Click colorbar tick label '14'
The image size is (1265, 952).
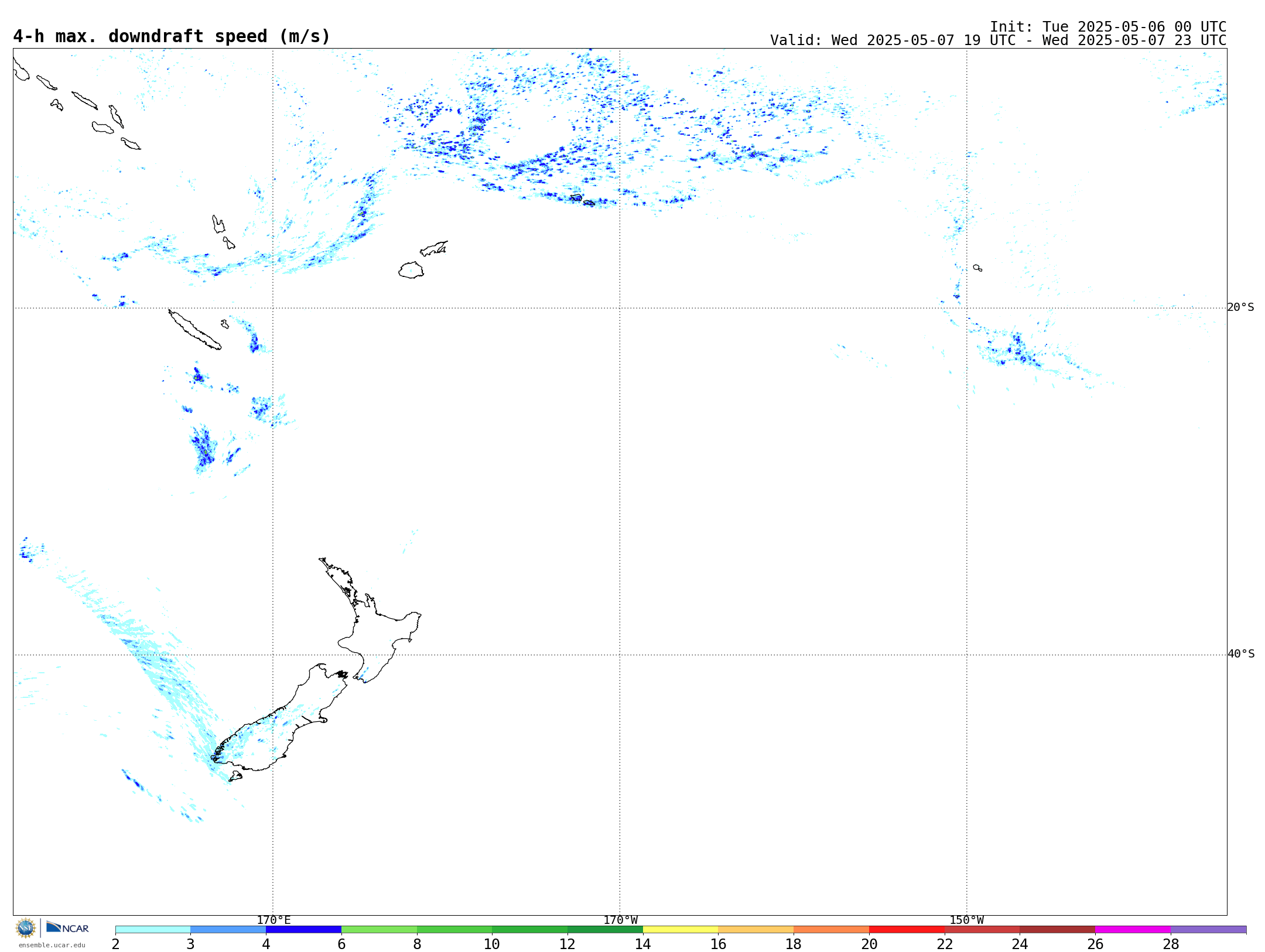[643, 944]
